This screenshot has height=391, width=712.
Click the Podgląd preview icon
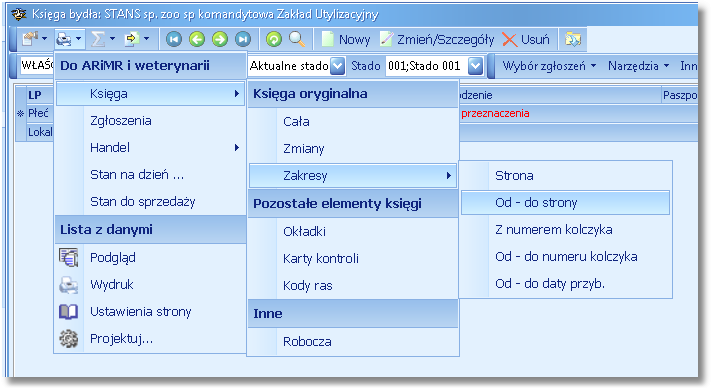click(x=69, y=257)
